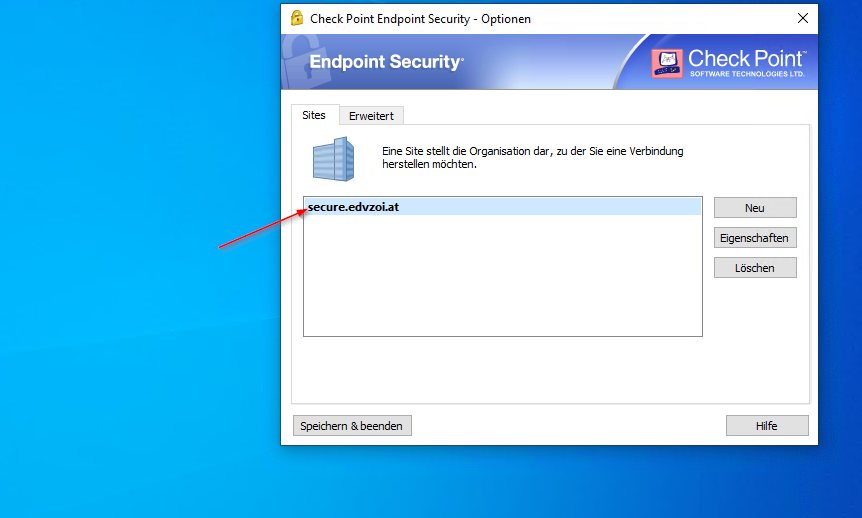Click the Check Point pink logo icon
This screenshot has width=862, height=518.
[x=667, y=63]
